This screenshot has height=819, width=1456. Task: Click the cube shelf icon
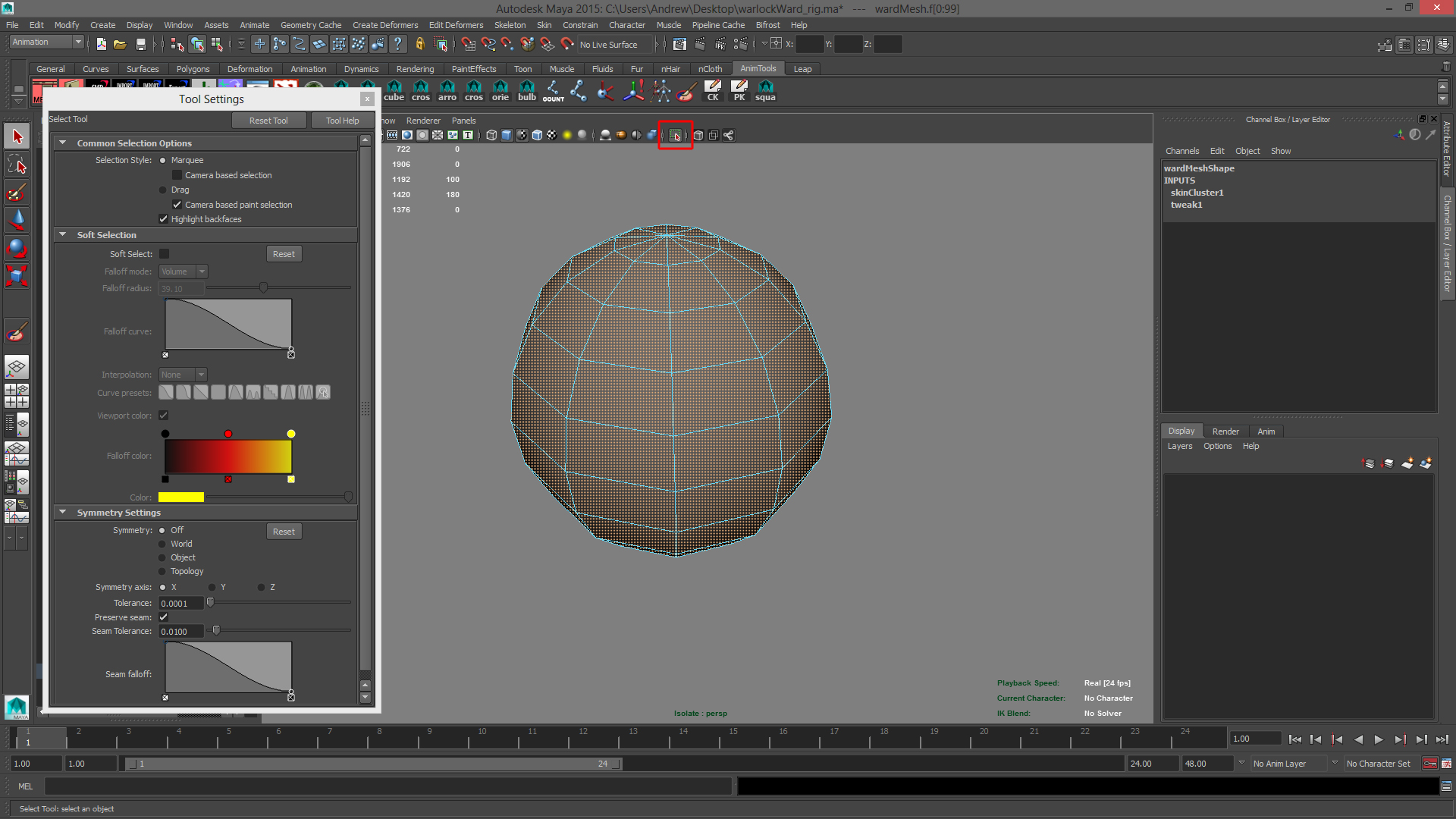point(394,91)
